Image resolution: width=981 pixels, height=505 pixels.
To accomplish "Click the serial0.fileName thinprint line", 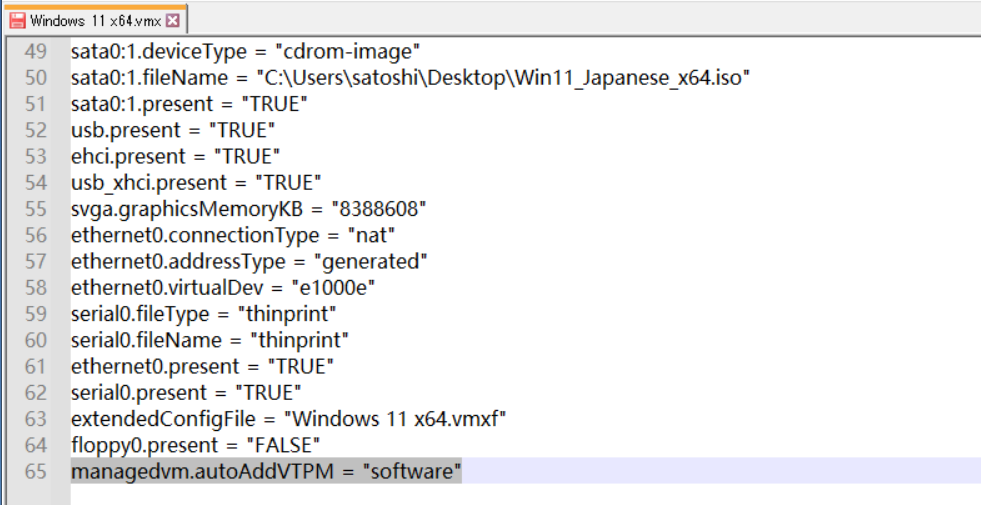I will (210, 340).
